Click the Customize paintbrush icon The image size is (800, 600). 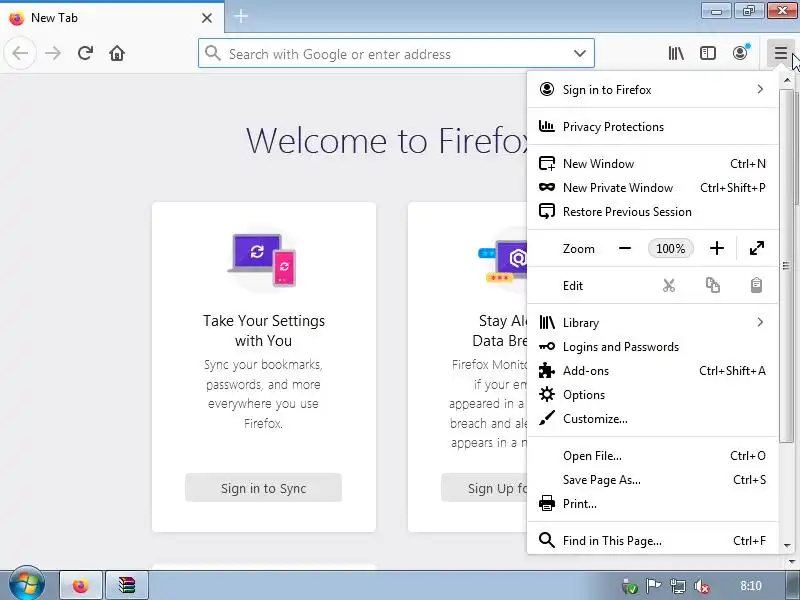pyautogui.click(x=547, y=418)
